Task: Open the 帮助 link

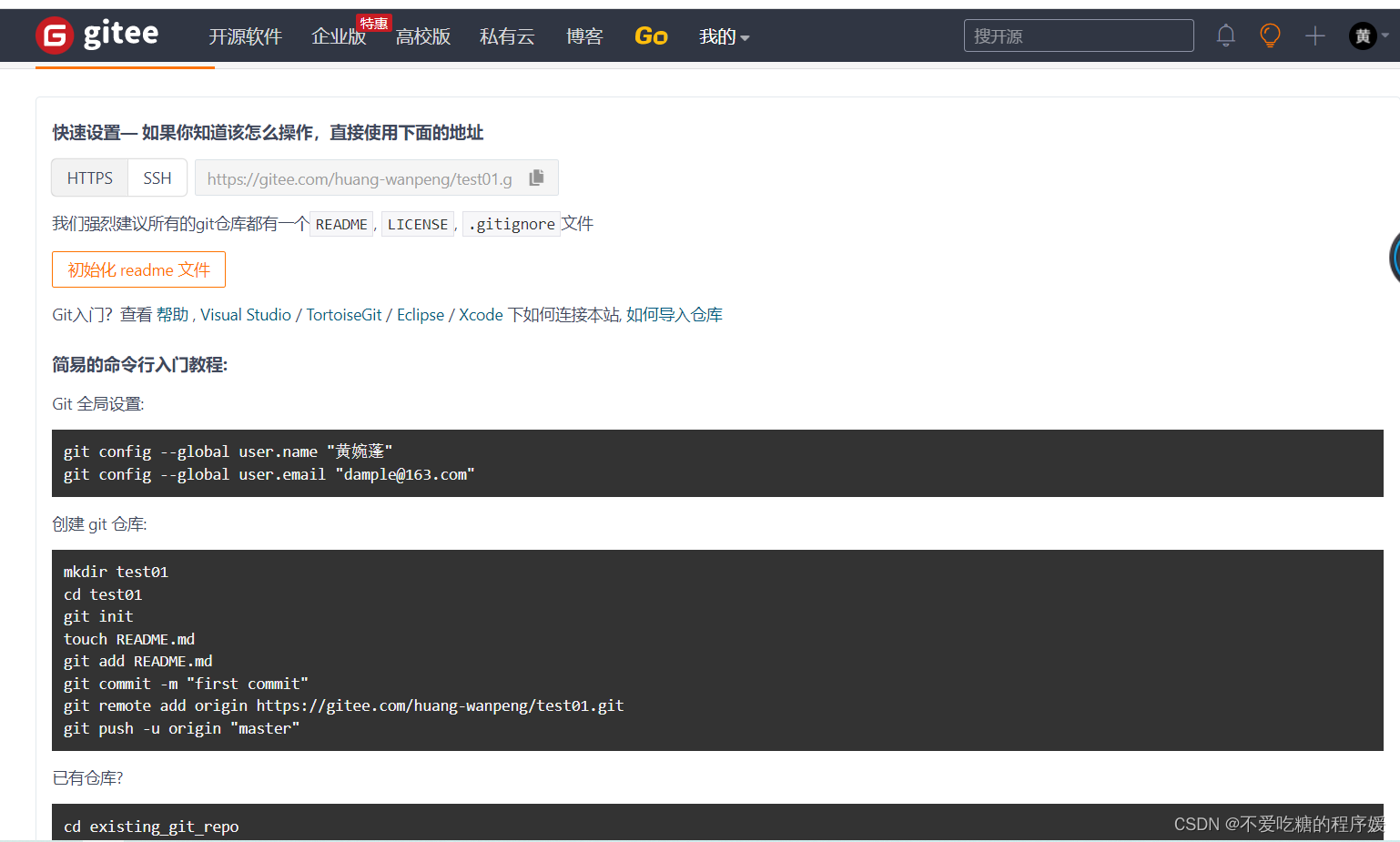Action: (x=172, y=315)
